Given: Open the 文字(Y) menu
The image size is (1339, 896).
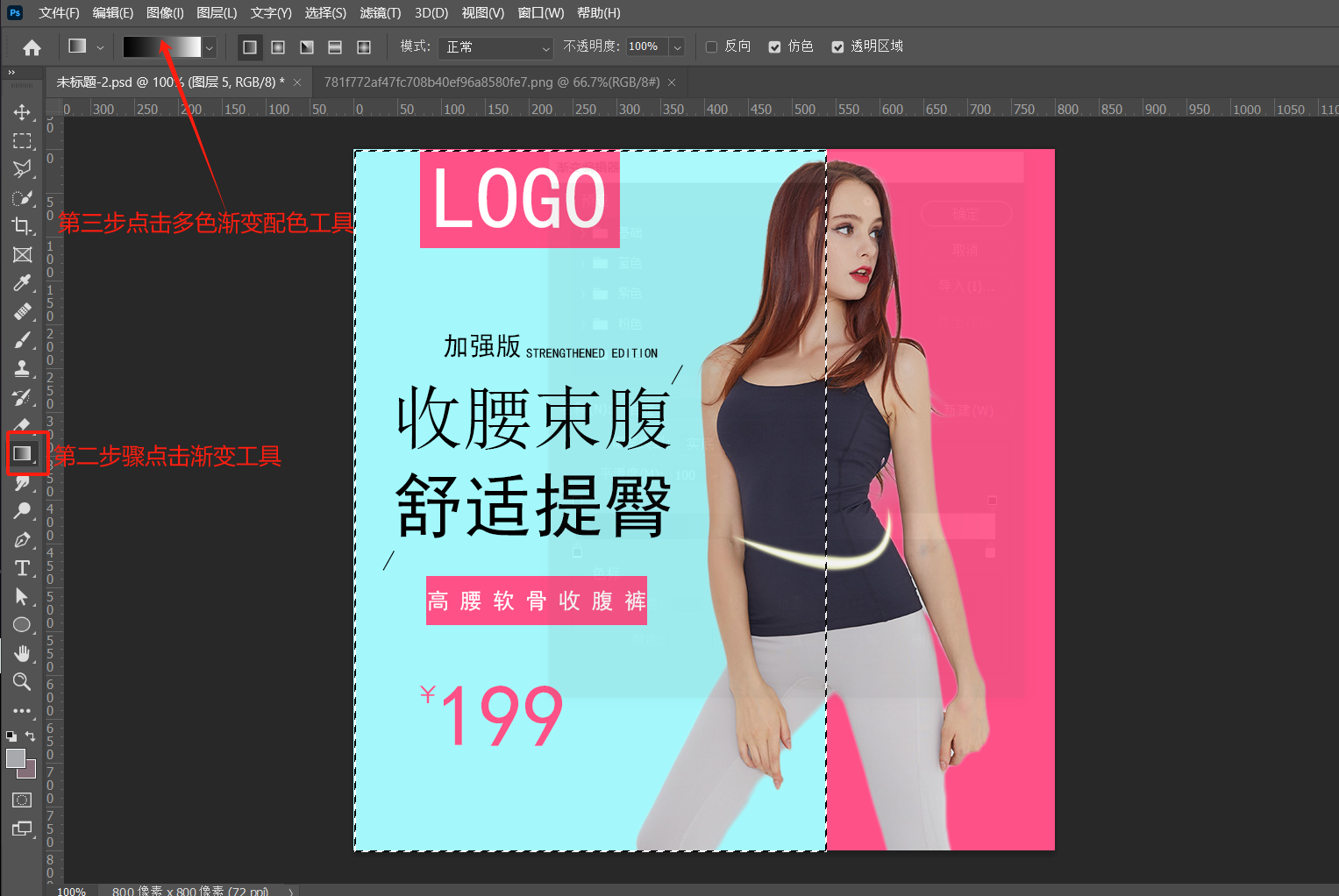Looking at the screenshot, I should [271, 13].
